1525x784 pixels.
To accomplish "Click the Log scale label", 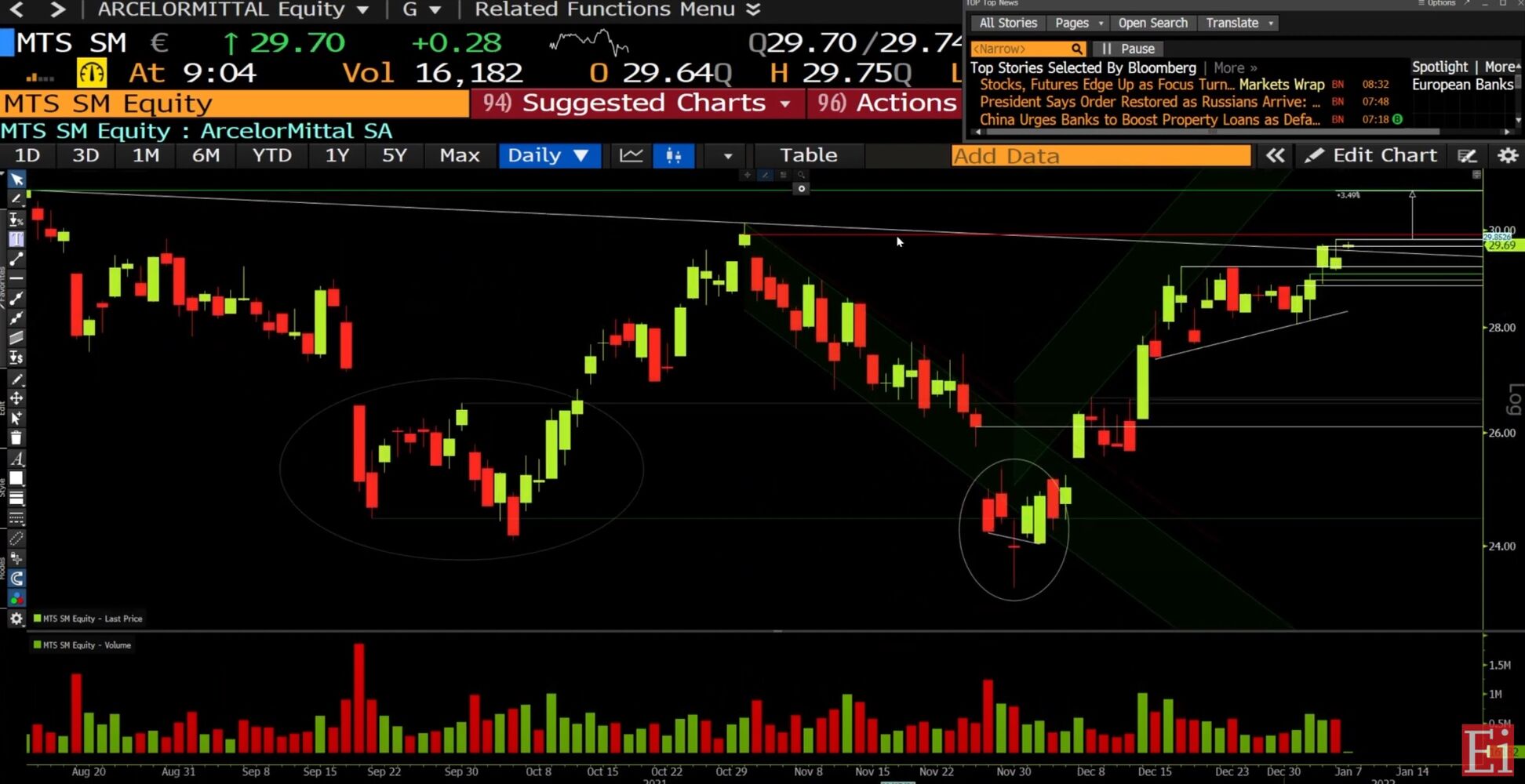I will pos(1515,401).
